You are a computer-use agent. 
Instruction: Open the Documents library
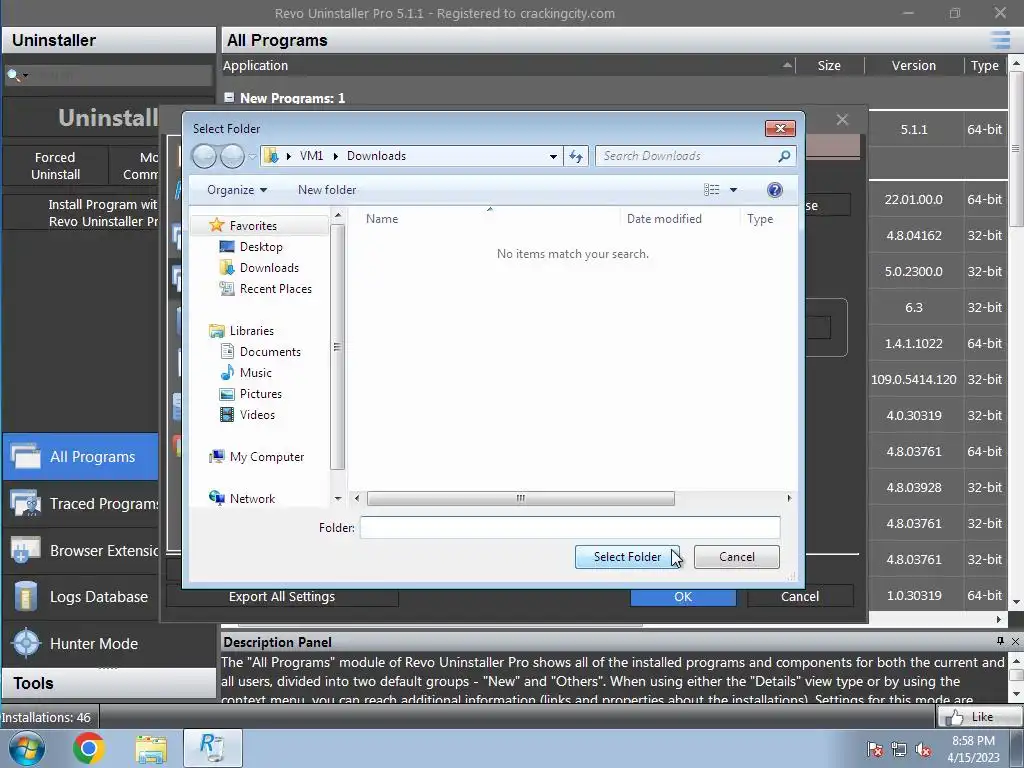[x=270, y=352]
